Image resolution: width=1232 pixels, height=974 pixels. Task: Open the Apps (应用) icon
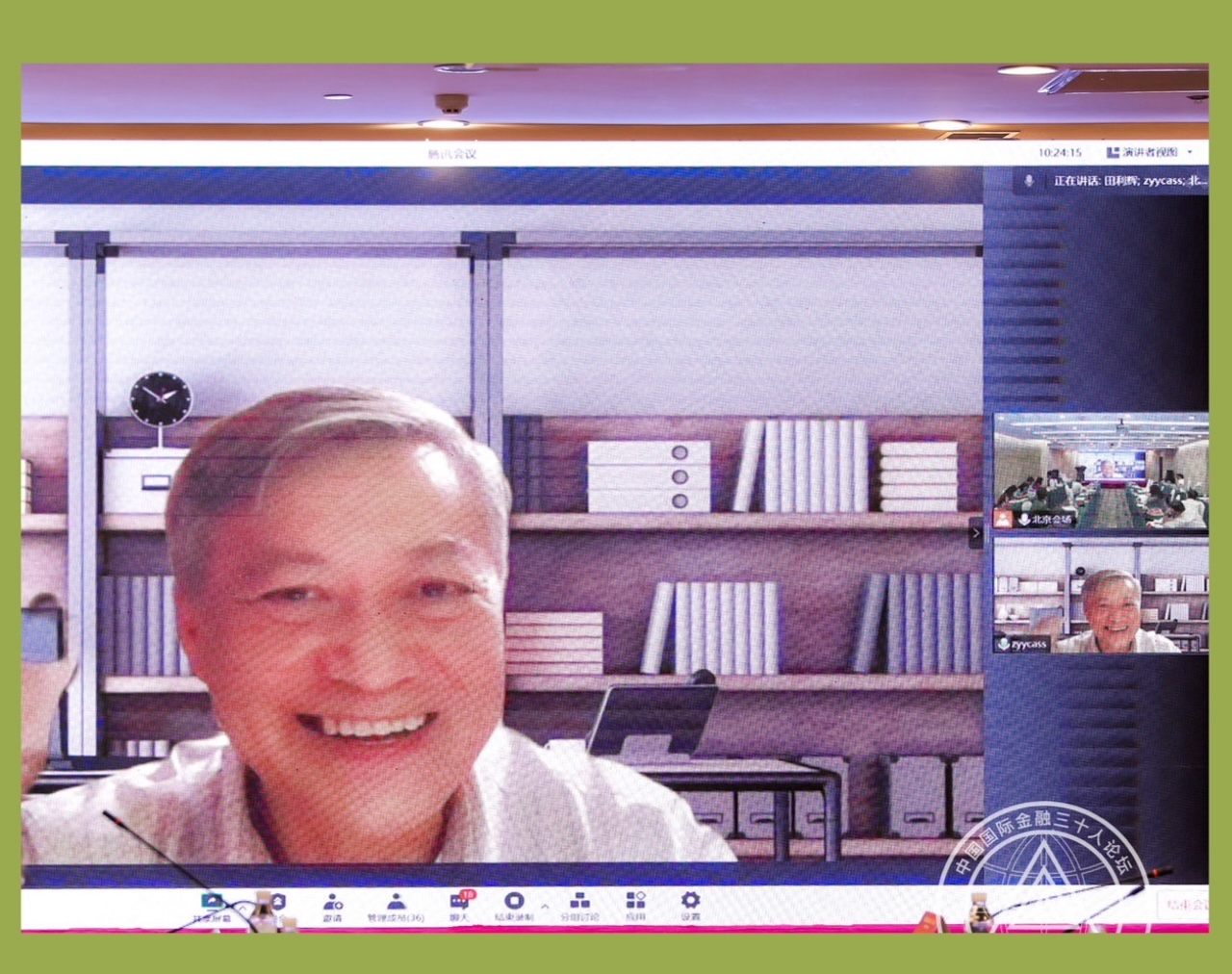click(635, 903)
